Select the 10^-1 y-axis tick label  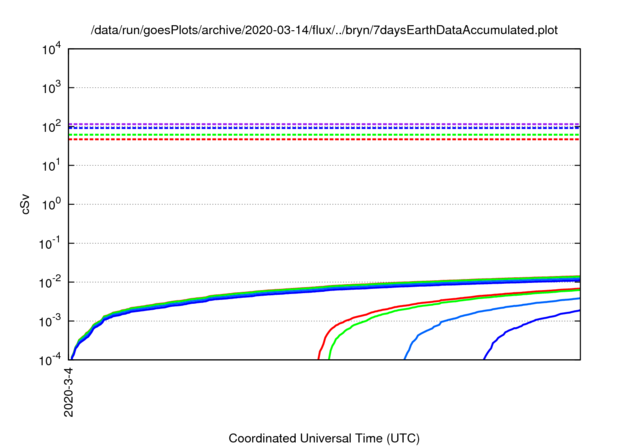click(x=52, y=244)
